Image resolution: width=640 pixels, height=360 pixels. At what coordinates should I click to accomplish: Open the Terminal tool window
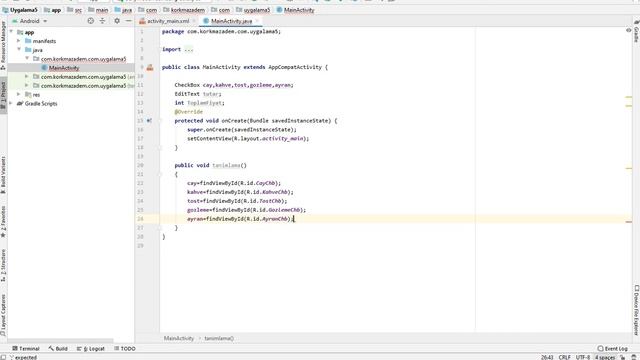(26, 349)
